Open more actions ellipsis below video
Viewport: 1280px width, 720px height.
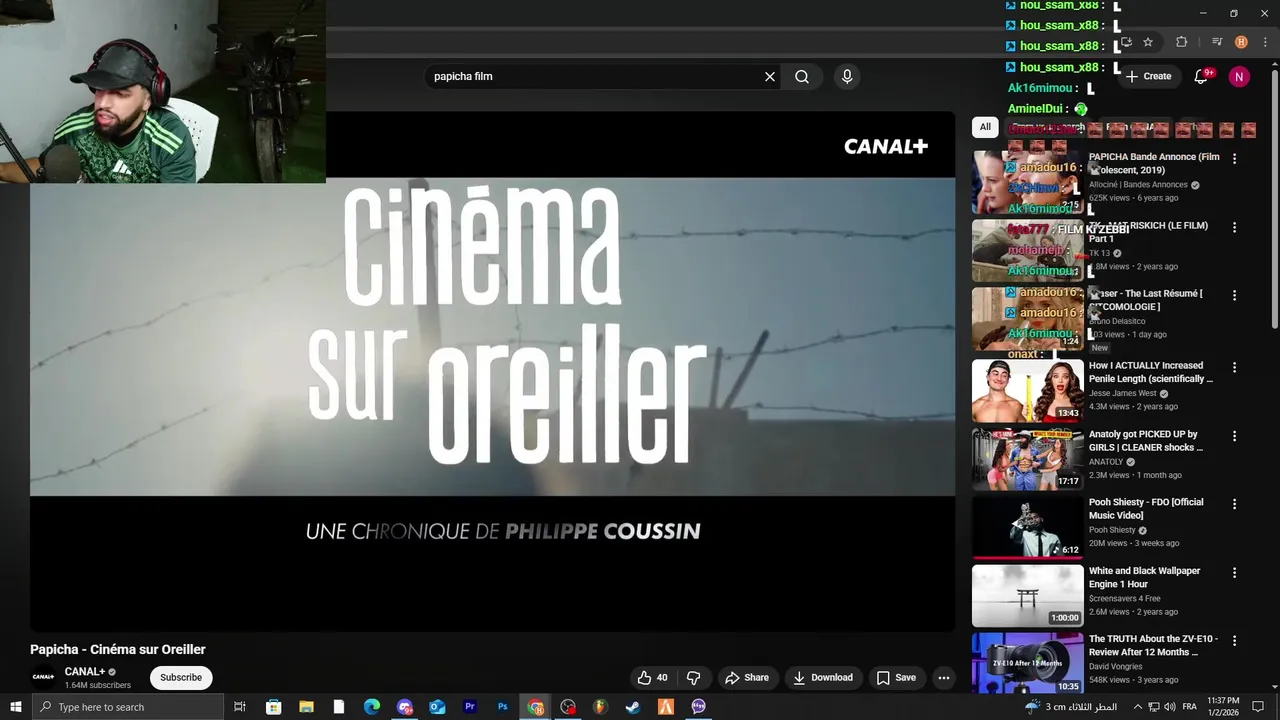[943, 677]
